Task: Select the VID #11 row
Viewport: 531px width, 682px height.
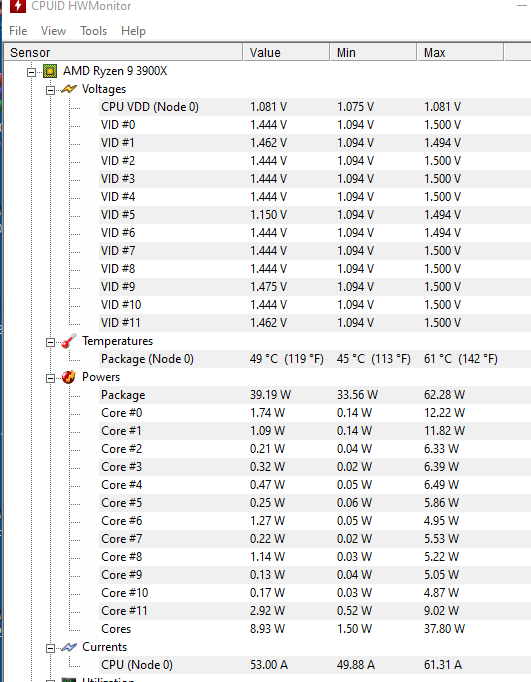Action: (x=315, y=323)
